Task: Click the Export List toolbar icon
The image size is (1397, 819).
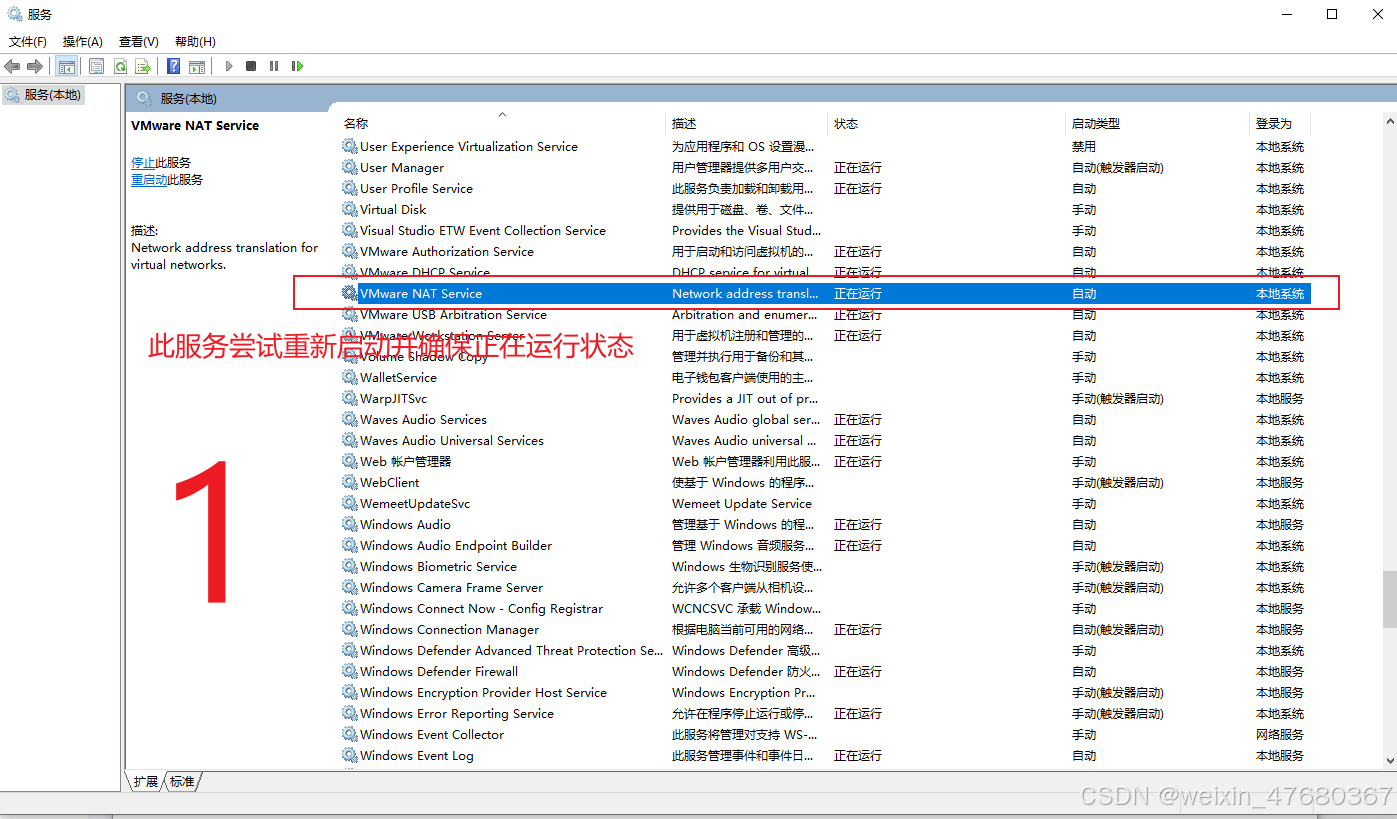Action: tap(143, 66)
